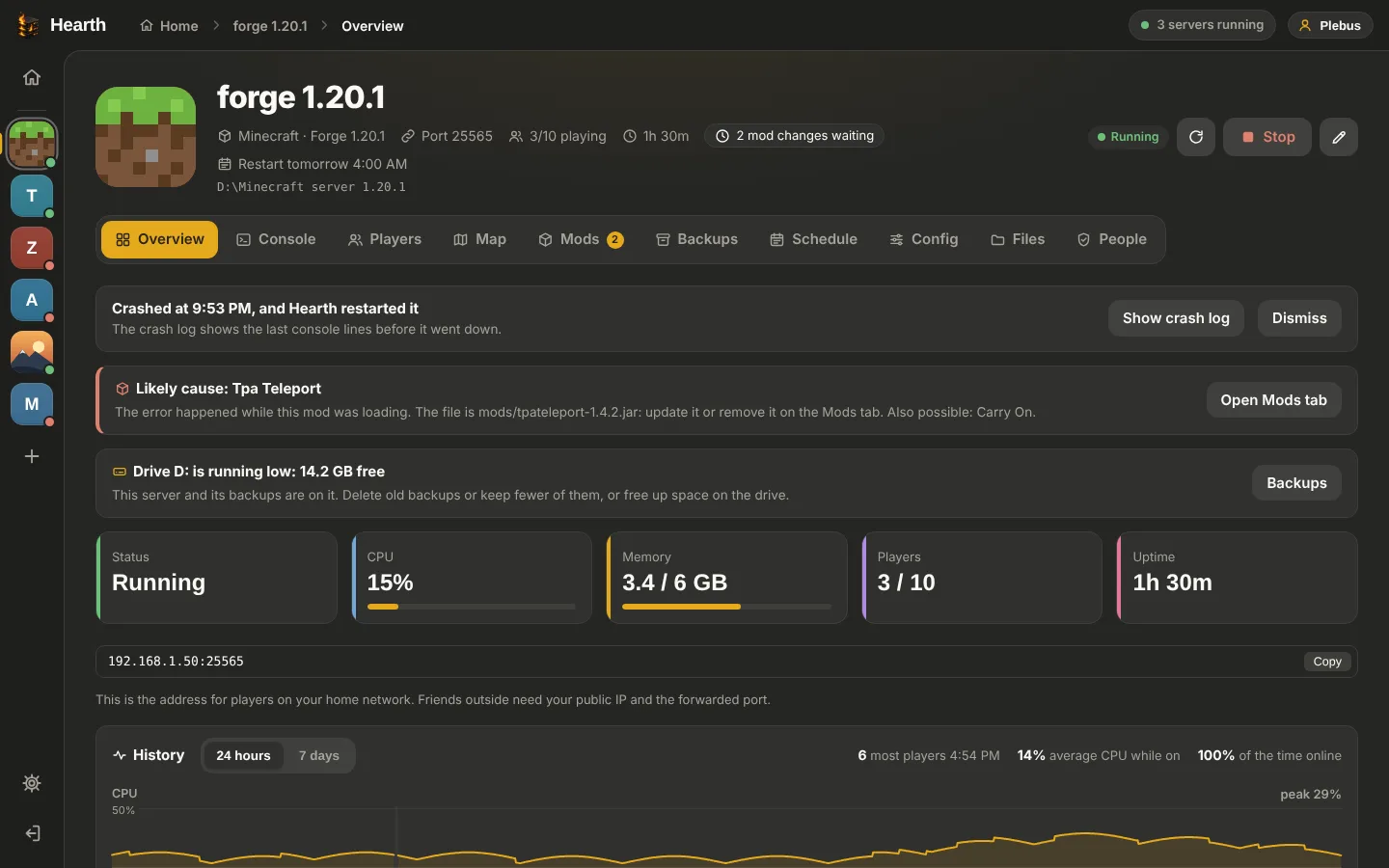This screenshot has width=1389, height=868.
Task: Select the grass block server in sidebar
Action: point(32,144)
